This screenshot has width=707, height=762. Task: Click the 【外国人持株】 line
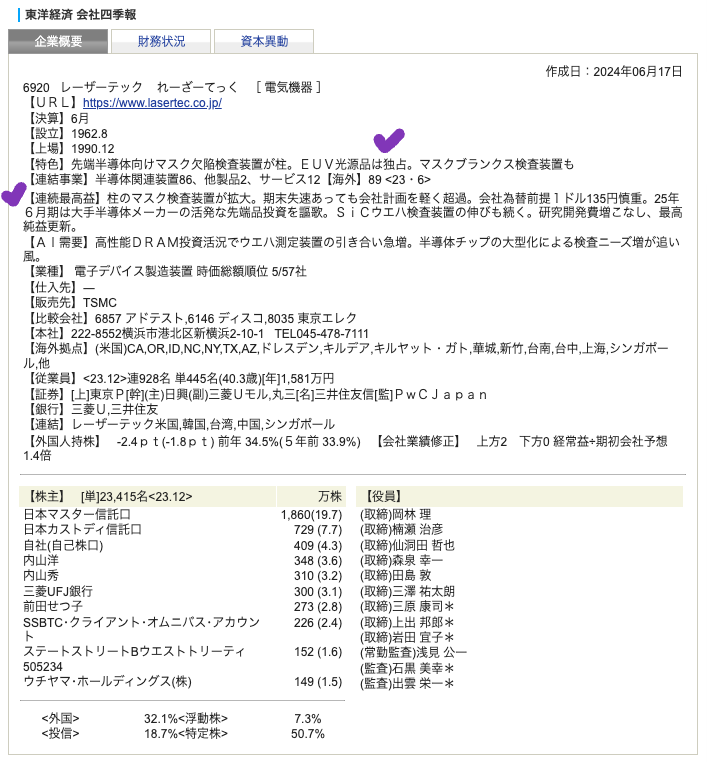coord(192,441)
